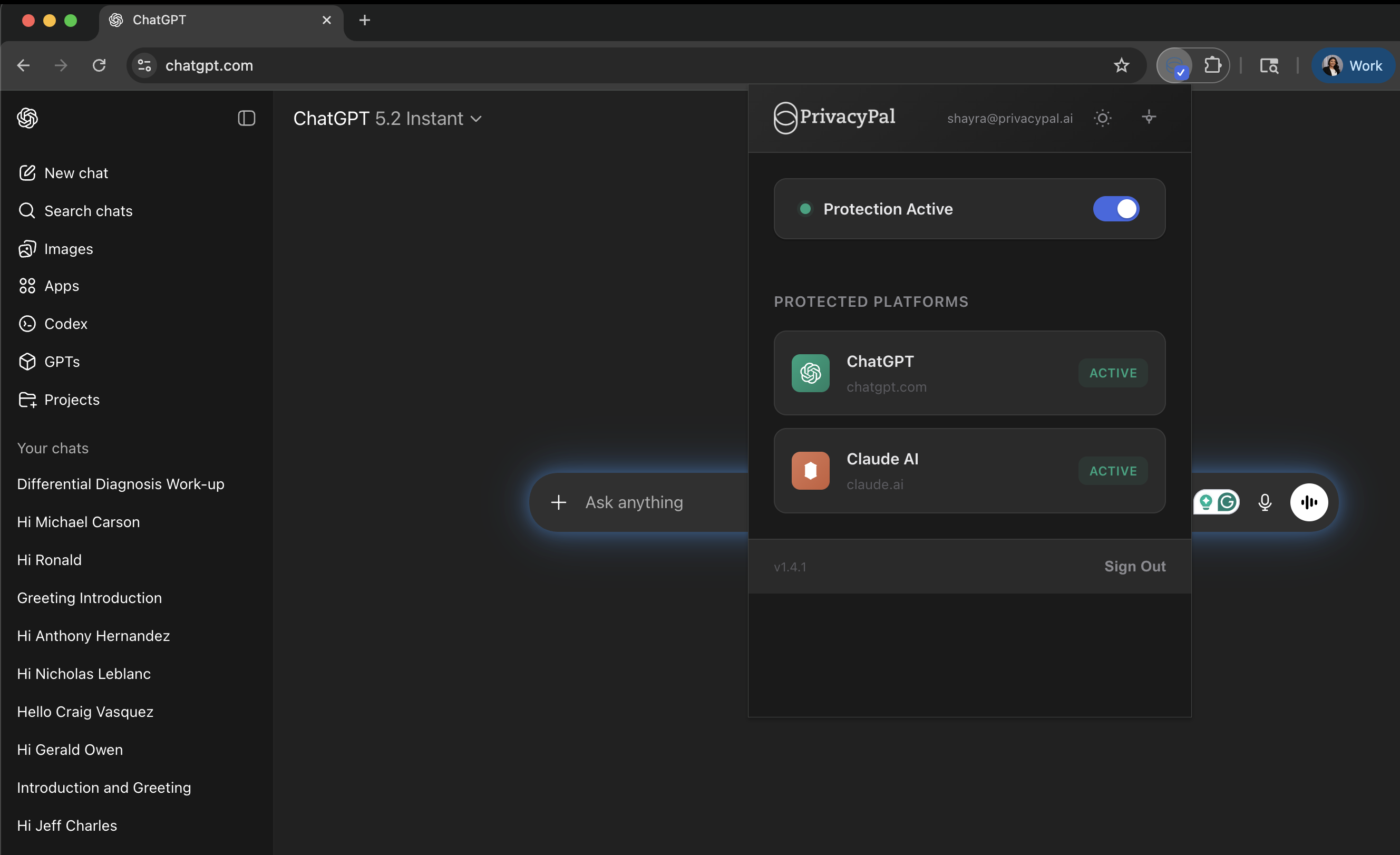The width and height of the screenshot is (1400, 855).
Task: Open the Chrome extensions puzzle icon
Action: tap(1212, 66)
